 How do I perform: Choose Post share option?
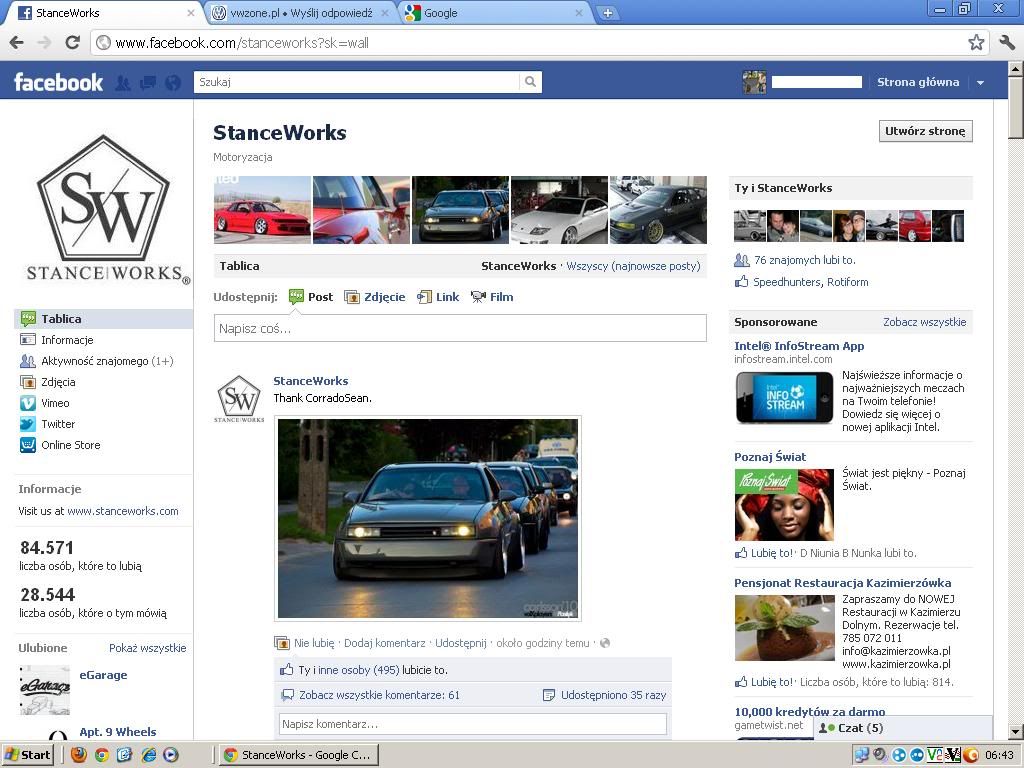click(311, 296)
